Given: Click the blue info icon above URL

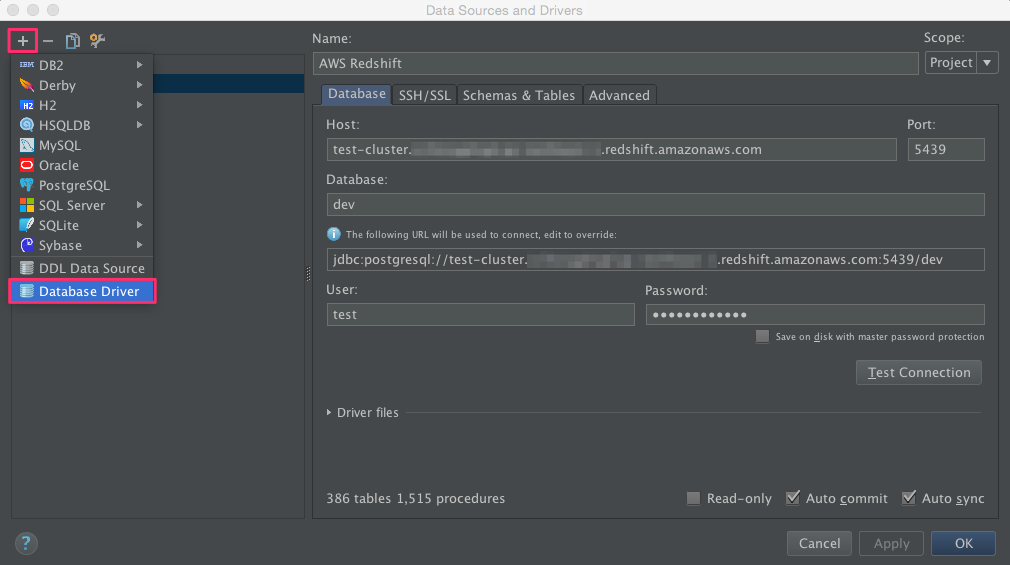Looking at the screenshot, I should tap(334, 234).
